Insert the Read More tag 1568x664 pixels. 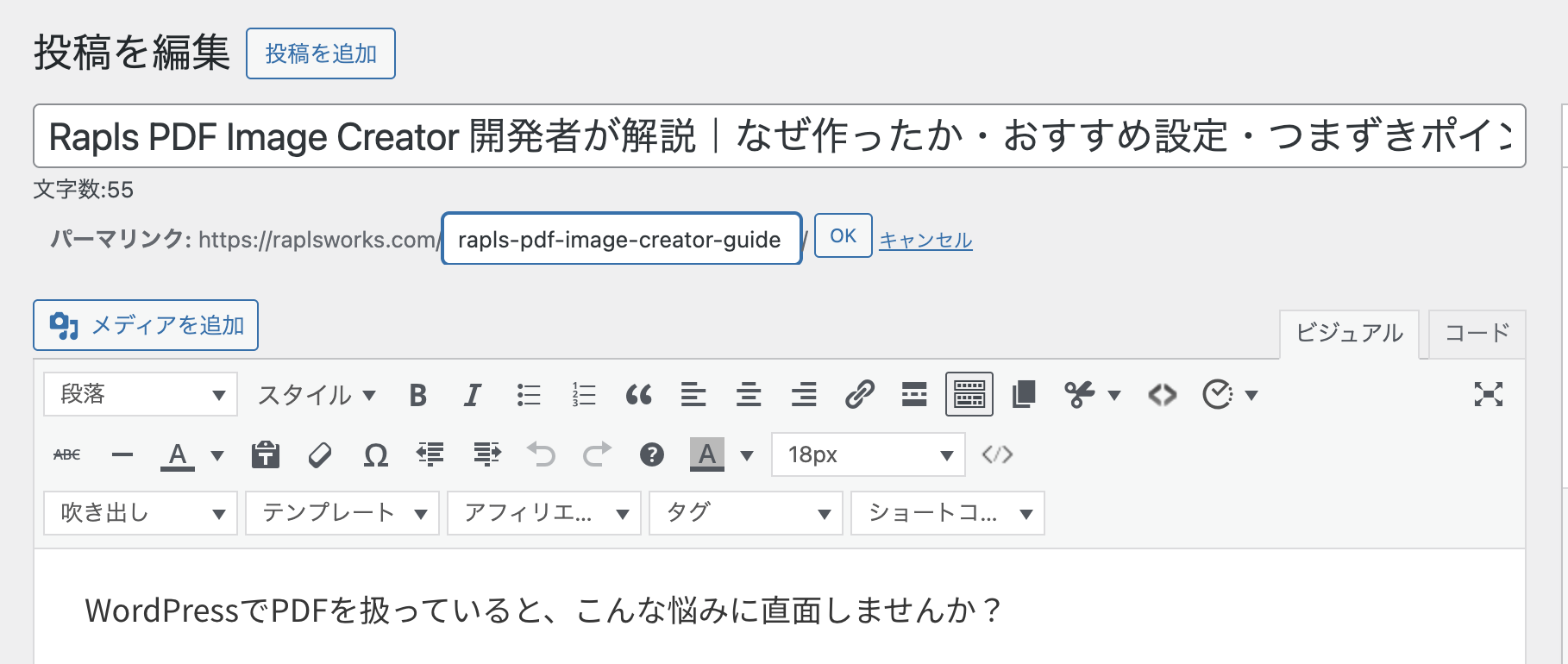coord(914,395)
